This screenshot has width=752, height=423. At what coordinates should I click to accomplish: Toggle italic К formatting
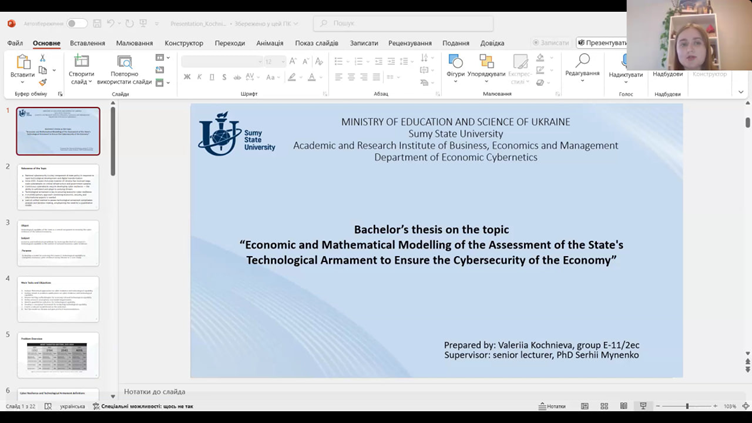(x=200, y=77)
